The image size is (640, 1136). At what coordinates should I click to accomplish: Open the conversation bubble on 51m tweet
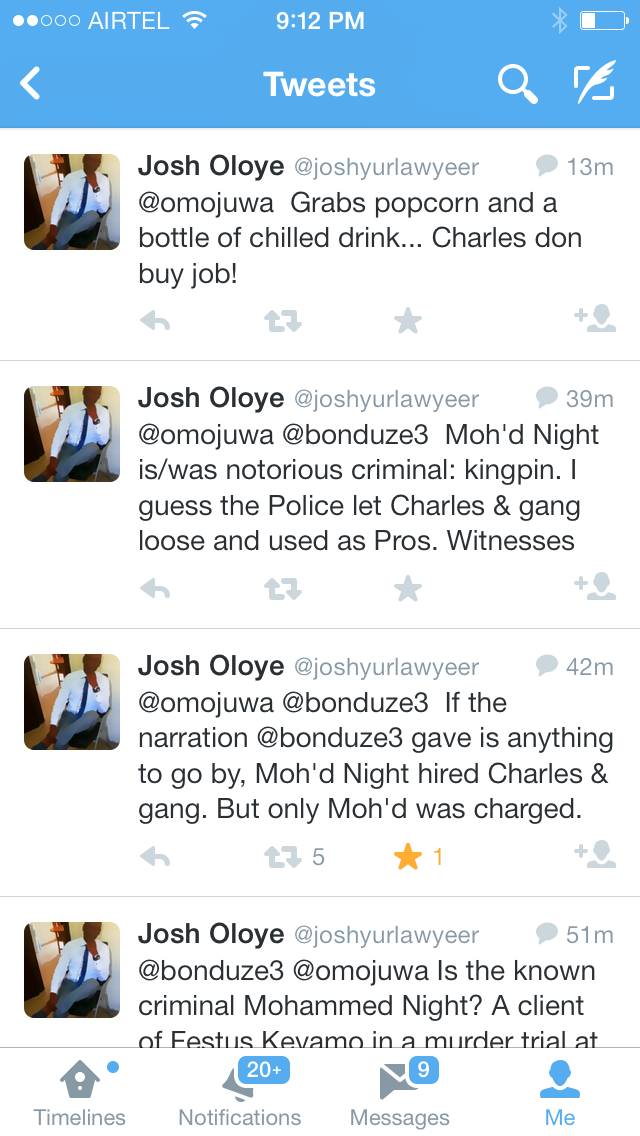(x=546, y=933)
